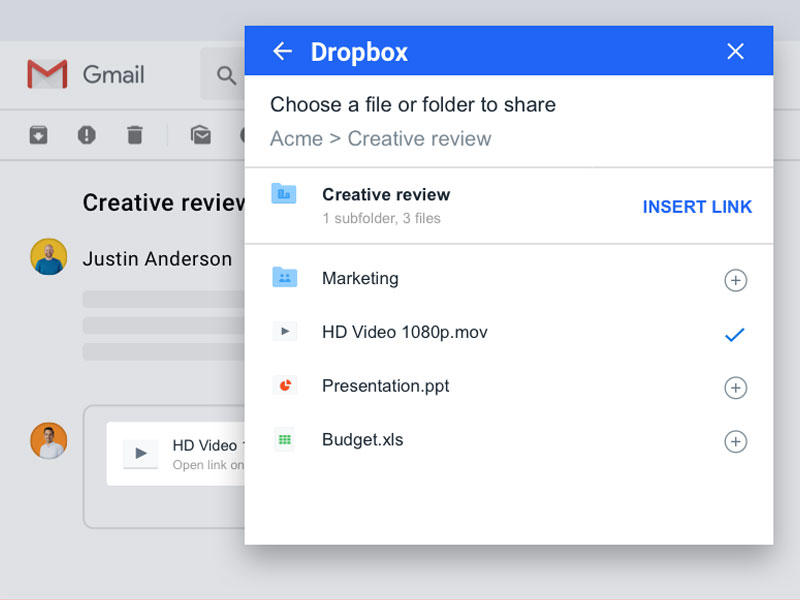Open the Marketing subfolder
This screenshot has height=600, width=800.
click(360, 279)
